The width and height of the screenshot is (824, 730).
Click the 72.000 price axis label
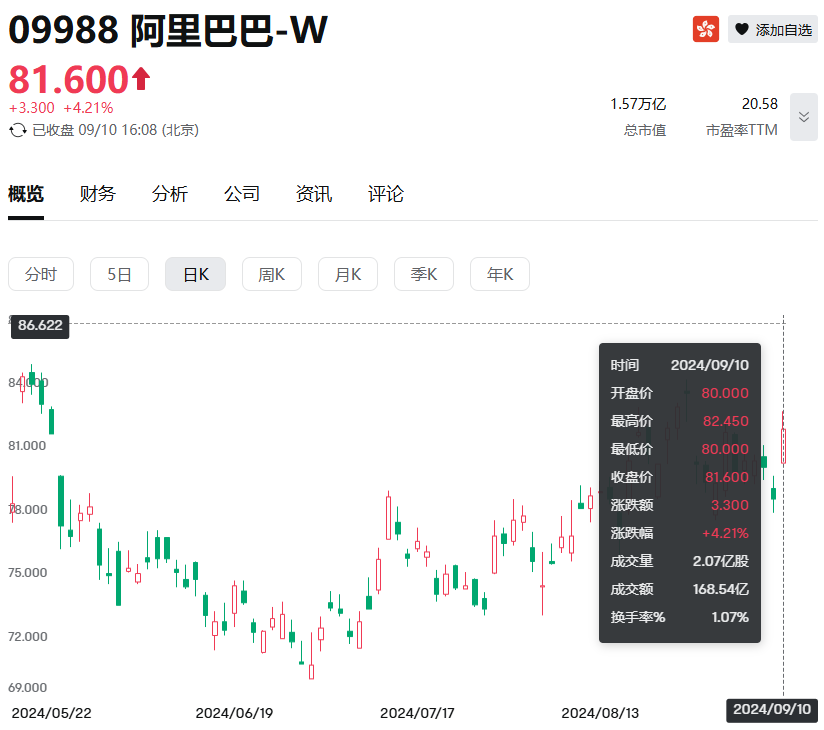pos(27,636)
